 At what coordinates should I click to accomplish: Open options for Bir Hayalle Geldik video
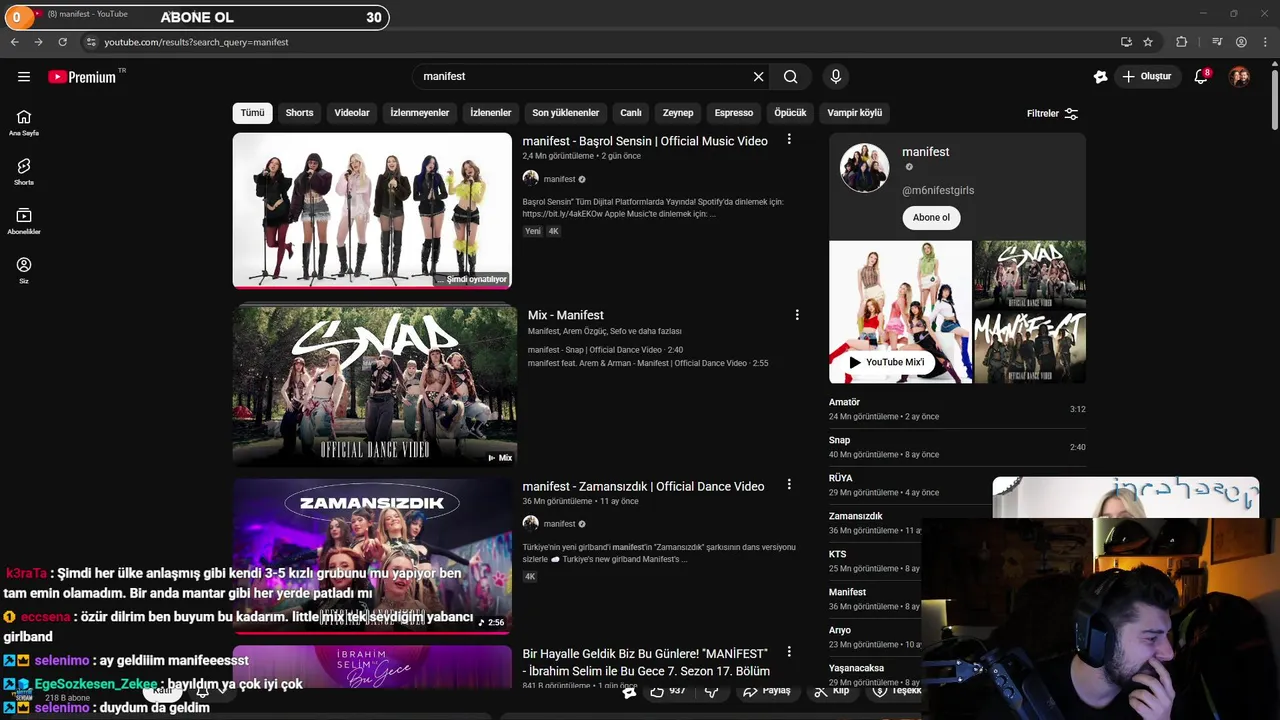[x=789, y=652]
